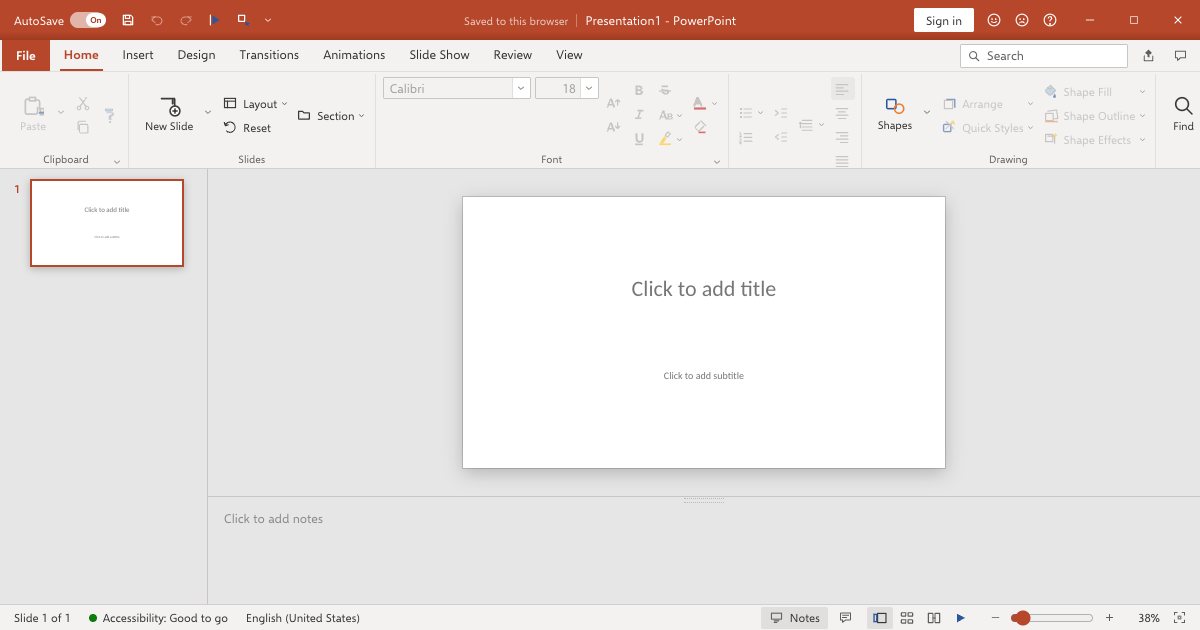Switch to the Review tab
Viewport: 1200px width, 630px height.
(x=513, y=55)
